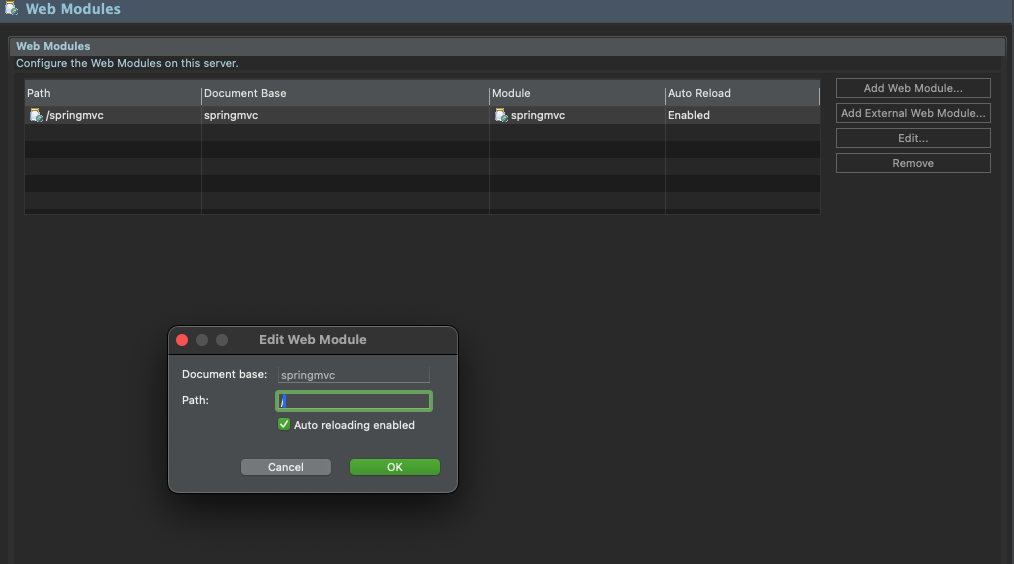1014x564 pixels.
Task: Click the Document Base column header
Action: coord(345,93)
